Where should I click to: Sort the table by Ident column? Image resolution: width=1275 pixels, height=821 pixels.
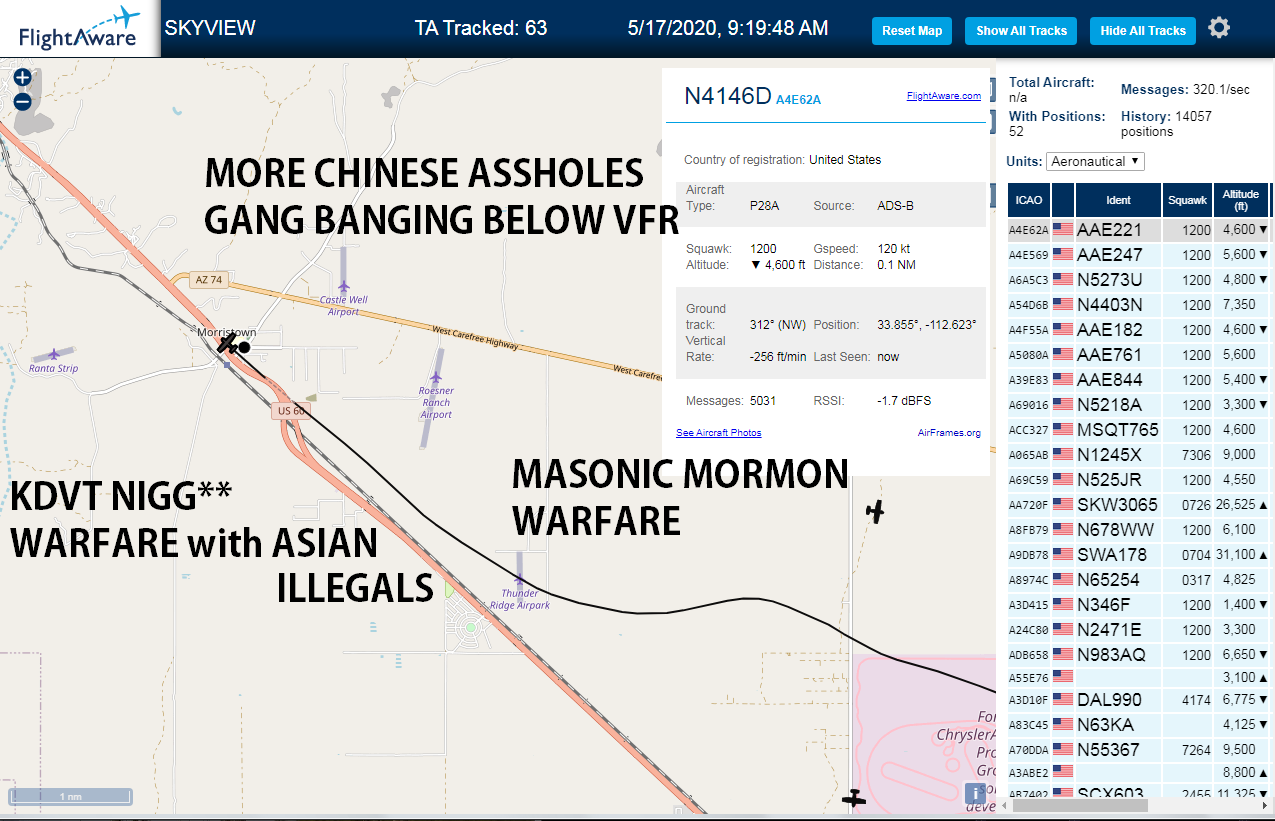pos(1118,200)
